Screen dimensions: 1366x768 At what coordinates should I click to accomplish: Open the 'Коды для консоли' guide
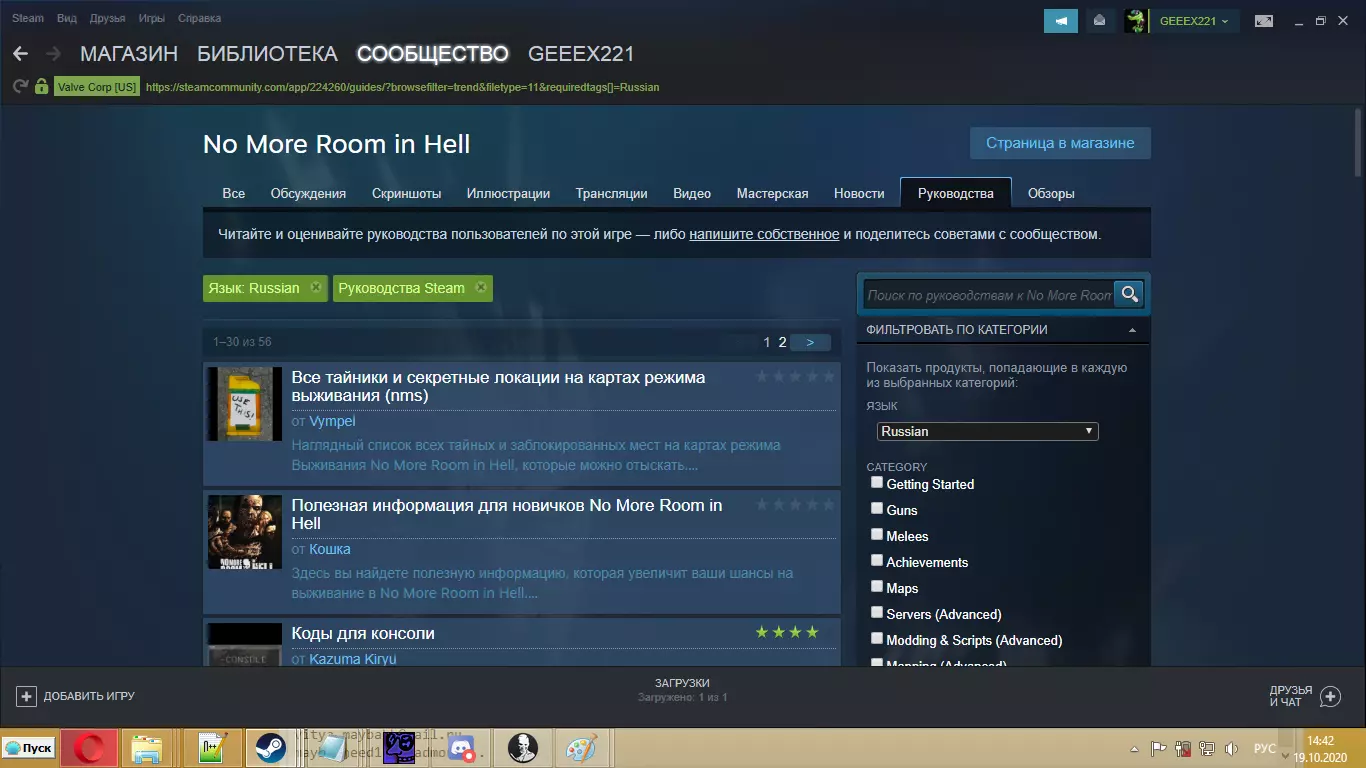tap(363, 633)
